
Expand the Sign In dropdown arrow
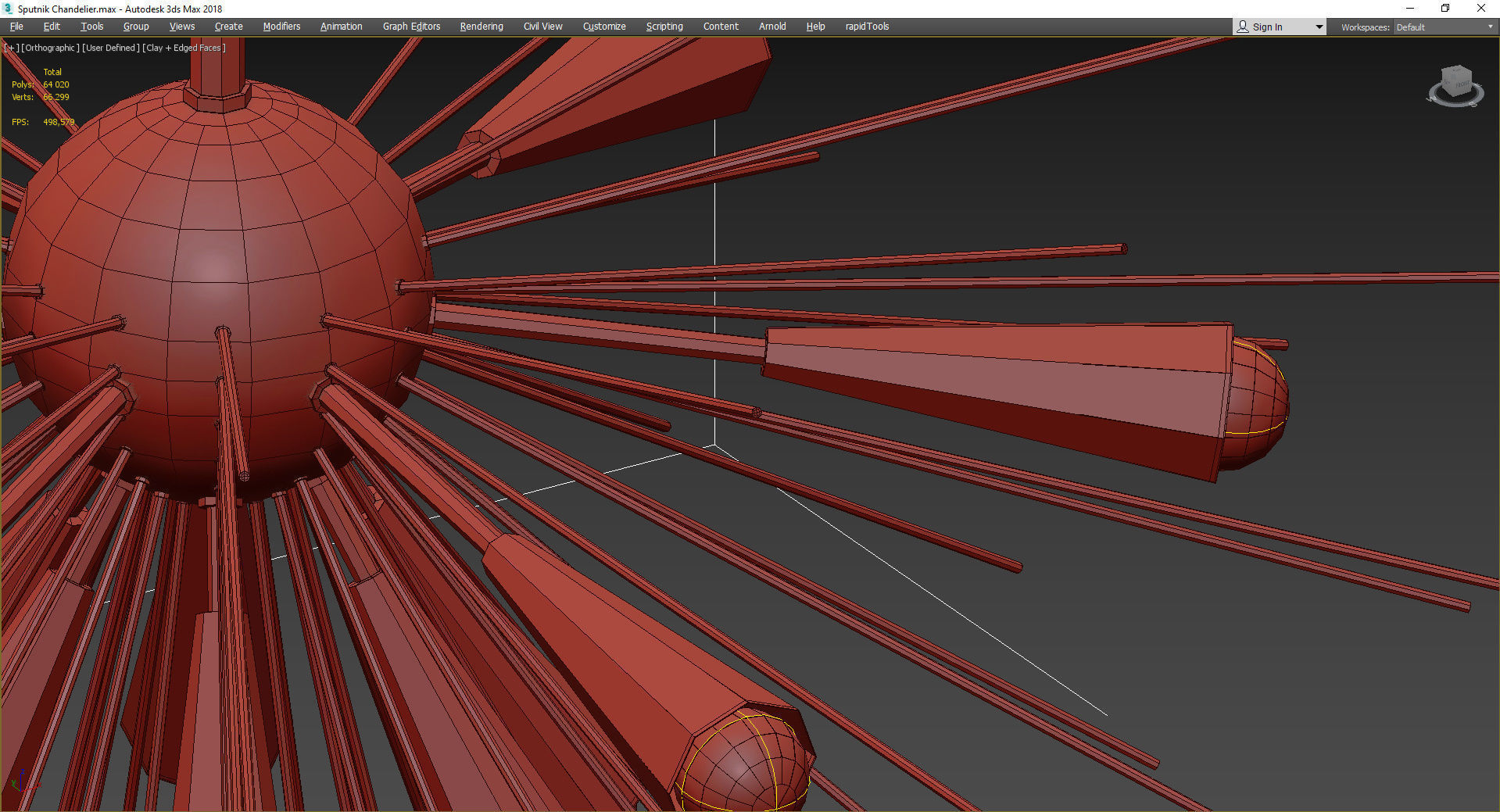(x=1319, y=27)
